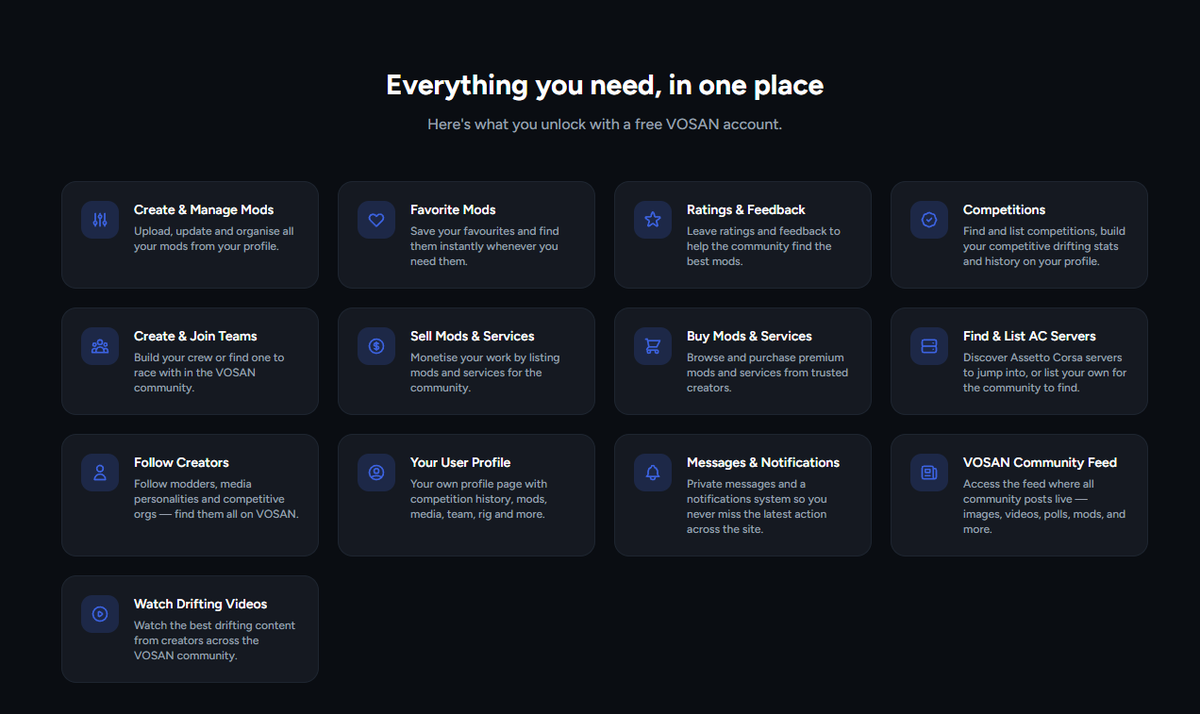Screen dimensions: 1200x714
Task: Click the 'Follow modders, media personalities' description
Action: tap(216, 499)
